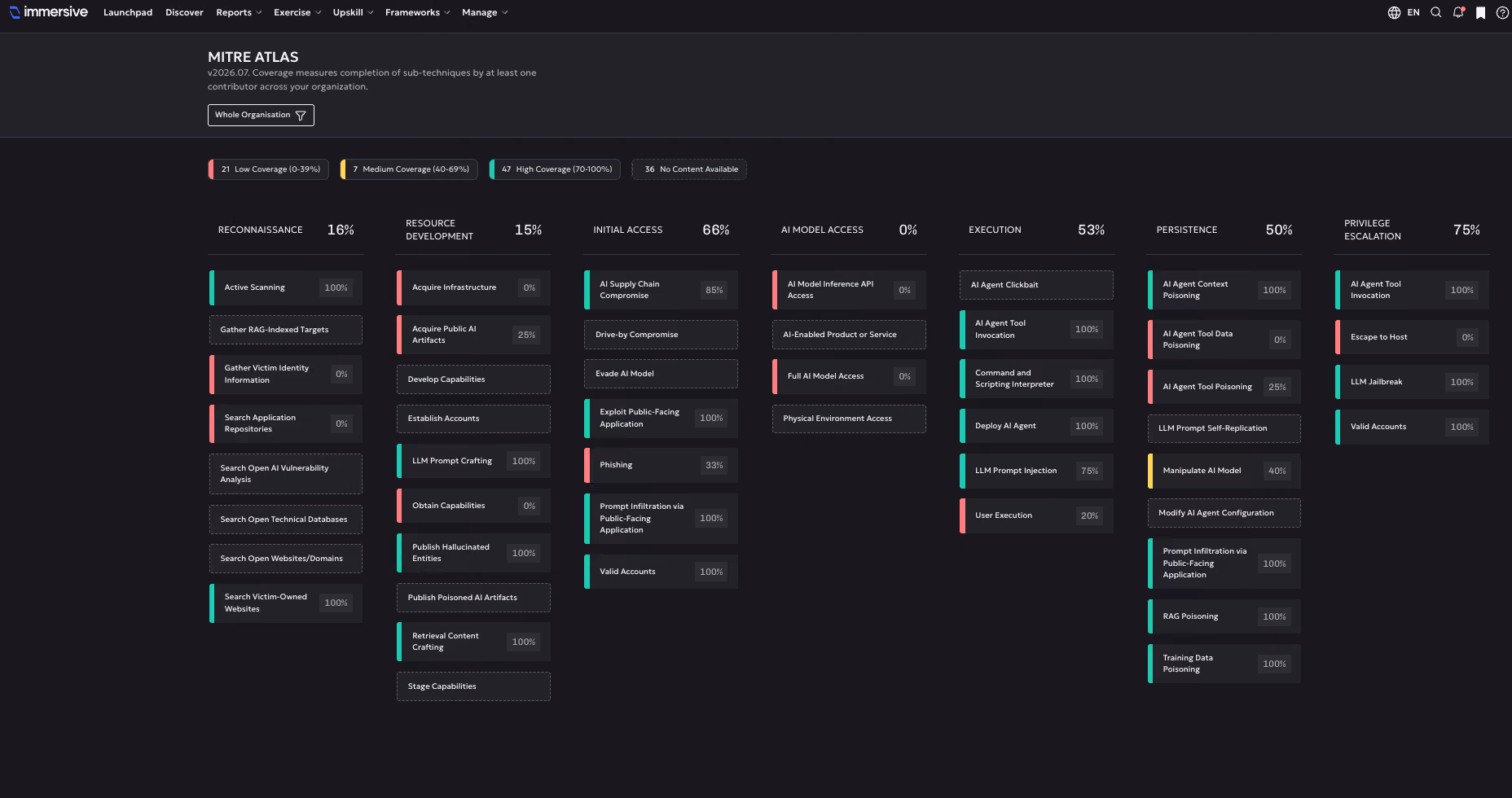Open the bookmarks icon
Viewport: 1512px width, 798px height.
1480,12
